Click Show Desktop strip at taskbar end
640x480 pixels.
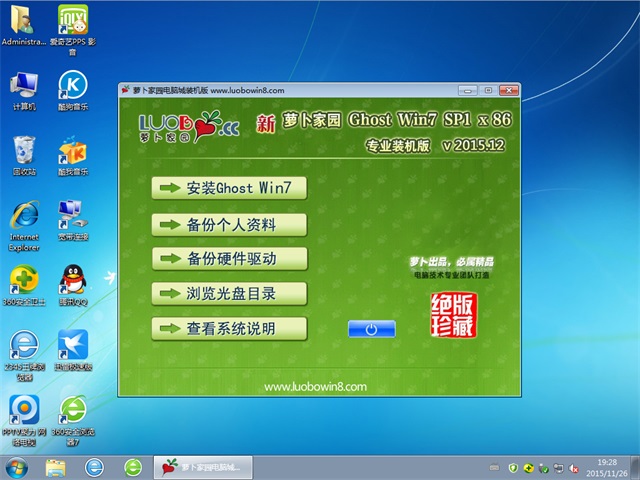635,468
